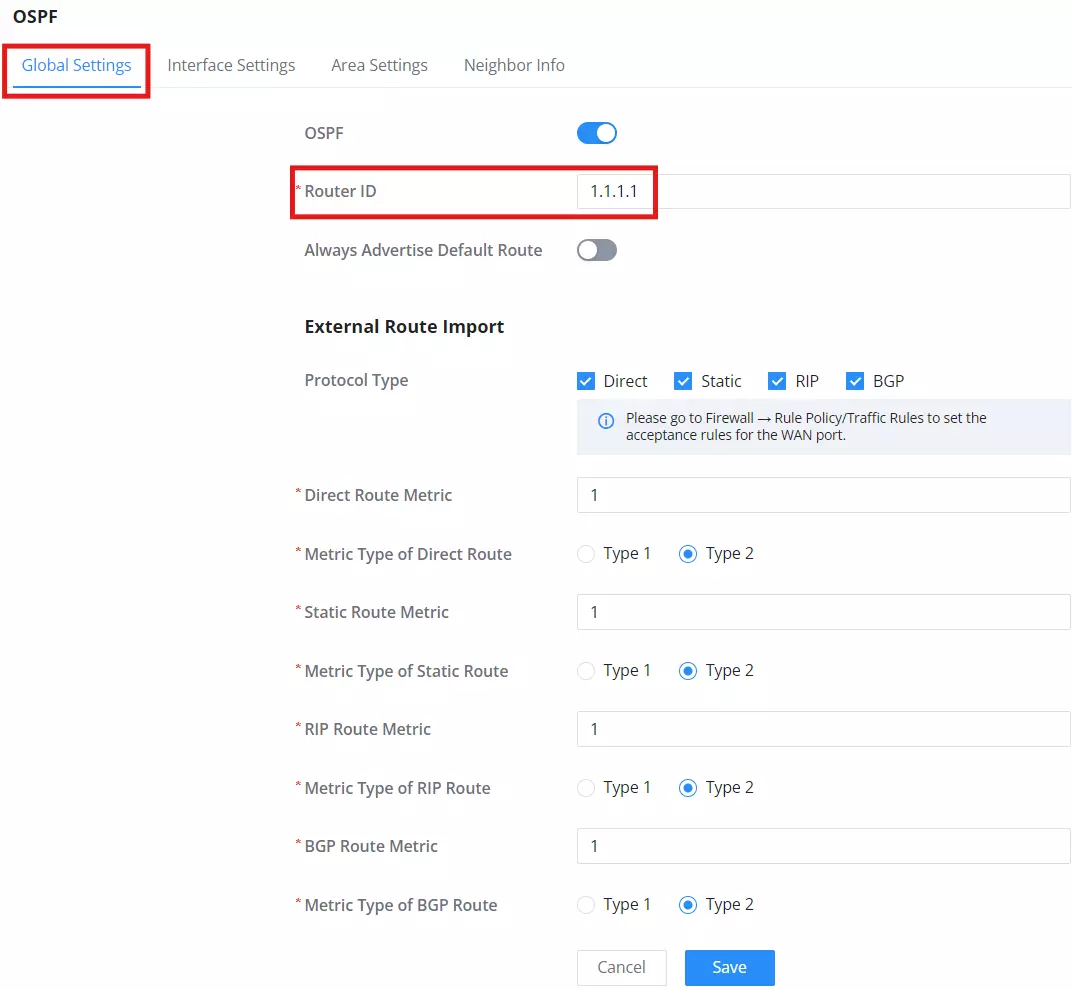The height and width of the screenshot is (990, 1072).
Task: Enable Always Advertise Default Route switch
Action: pos(597,250)
